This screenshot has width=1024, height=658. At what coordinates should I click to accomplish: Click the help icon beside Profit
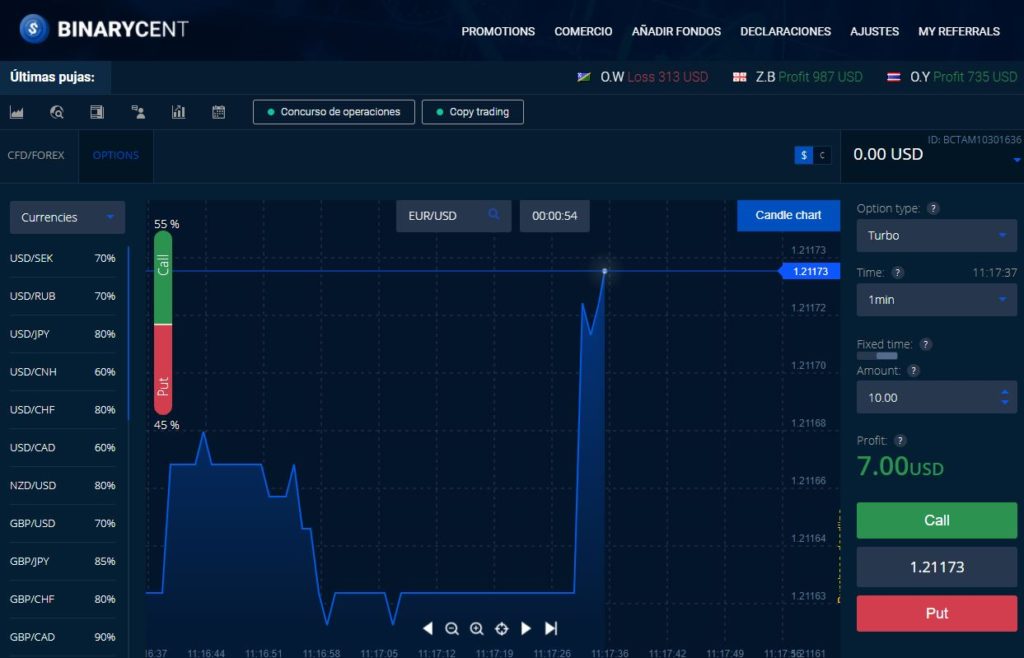(901, 441)
